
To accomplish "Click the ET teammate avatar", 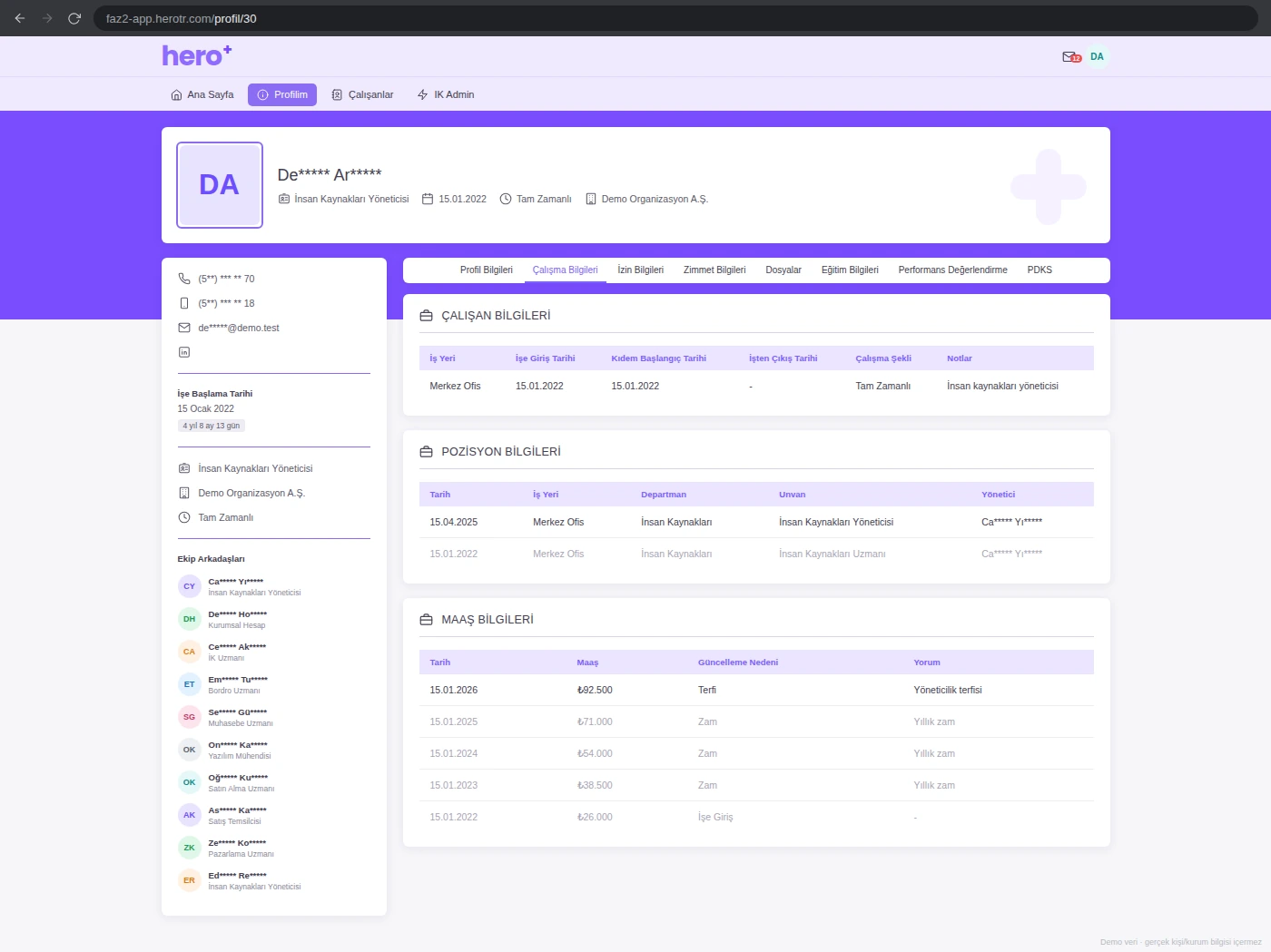I will pyautogui.click(x=189, y=684).
